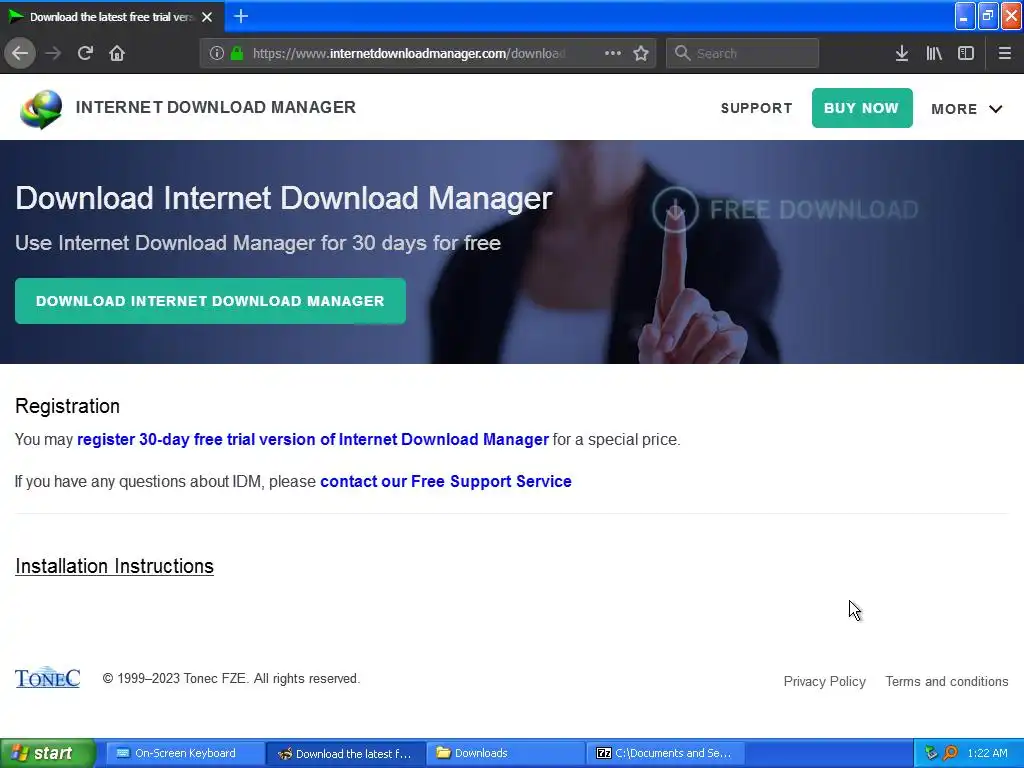The image size is (1024, 768).
Task: Click the 1:22 AM system clock
Action: click(987, 753)
